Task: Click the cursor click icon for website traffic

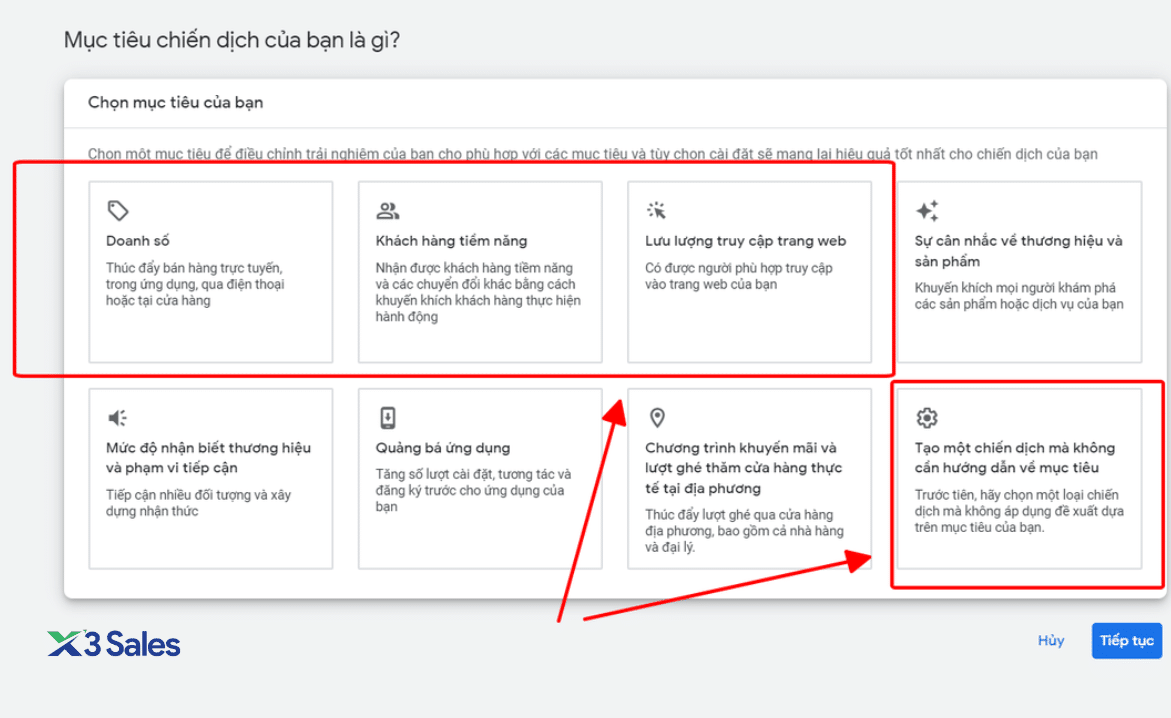Action: 656,211
